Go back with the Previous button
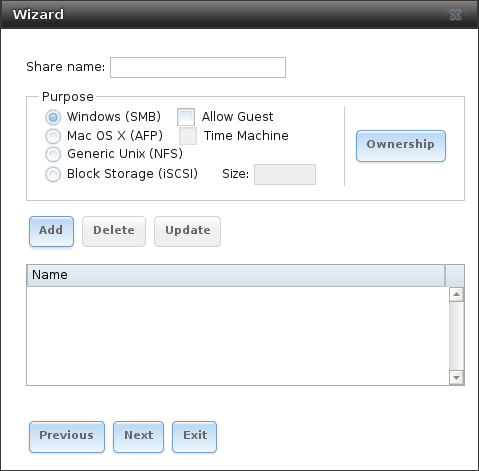The image size is (479, 471). point(67,437)
